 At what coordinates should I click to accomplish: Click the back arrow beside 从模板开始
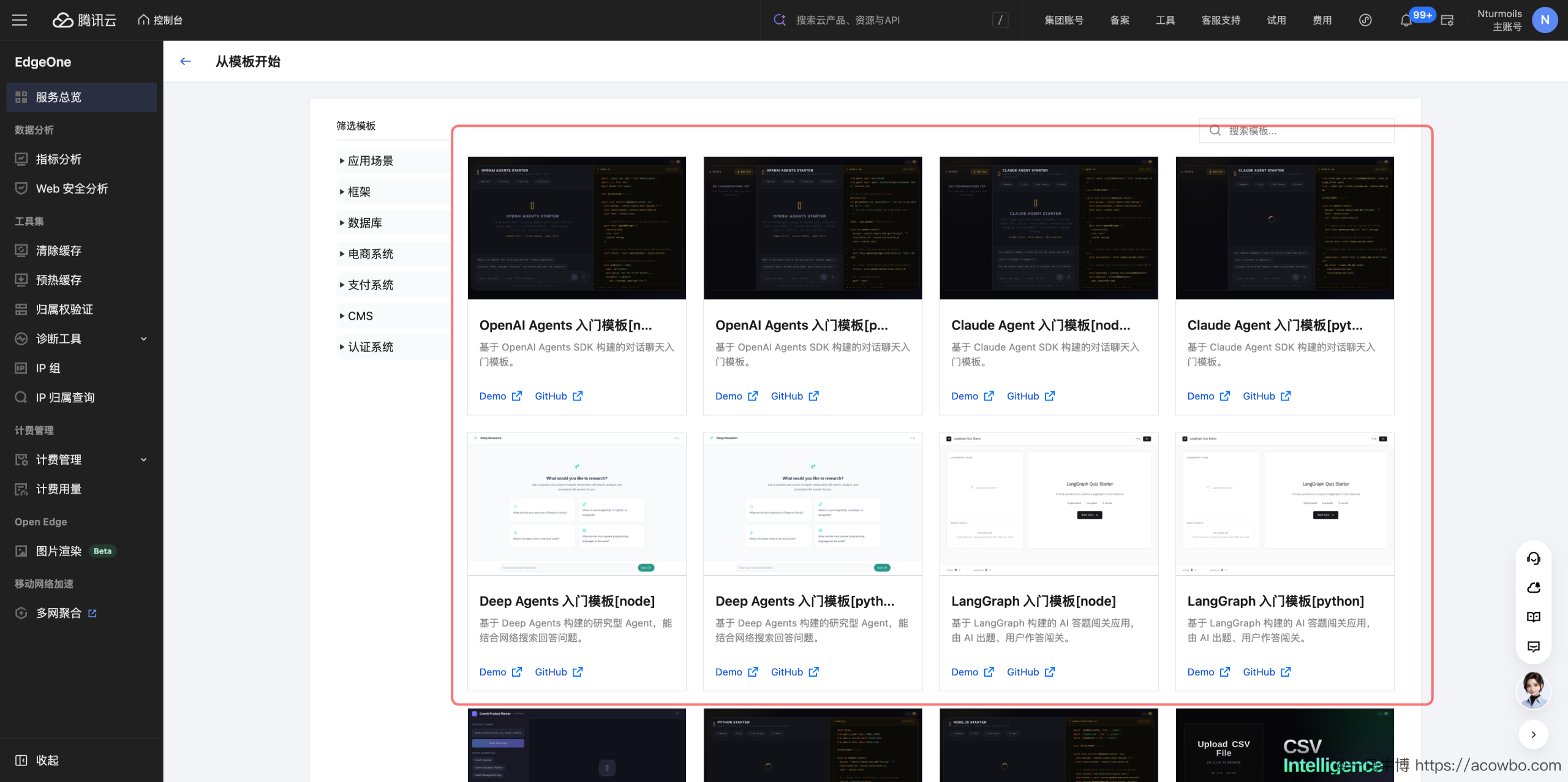(186, 61)
